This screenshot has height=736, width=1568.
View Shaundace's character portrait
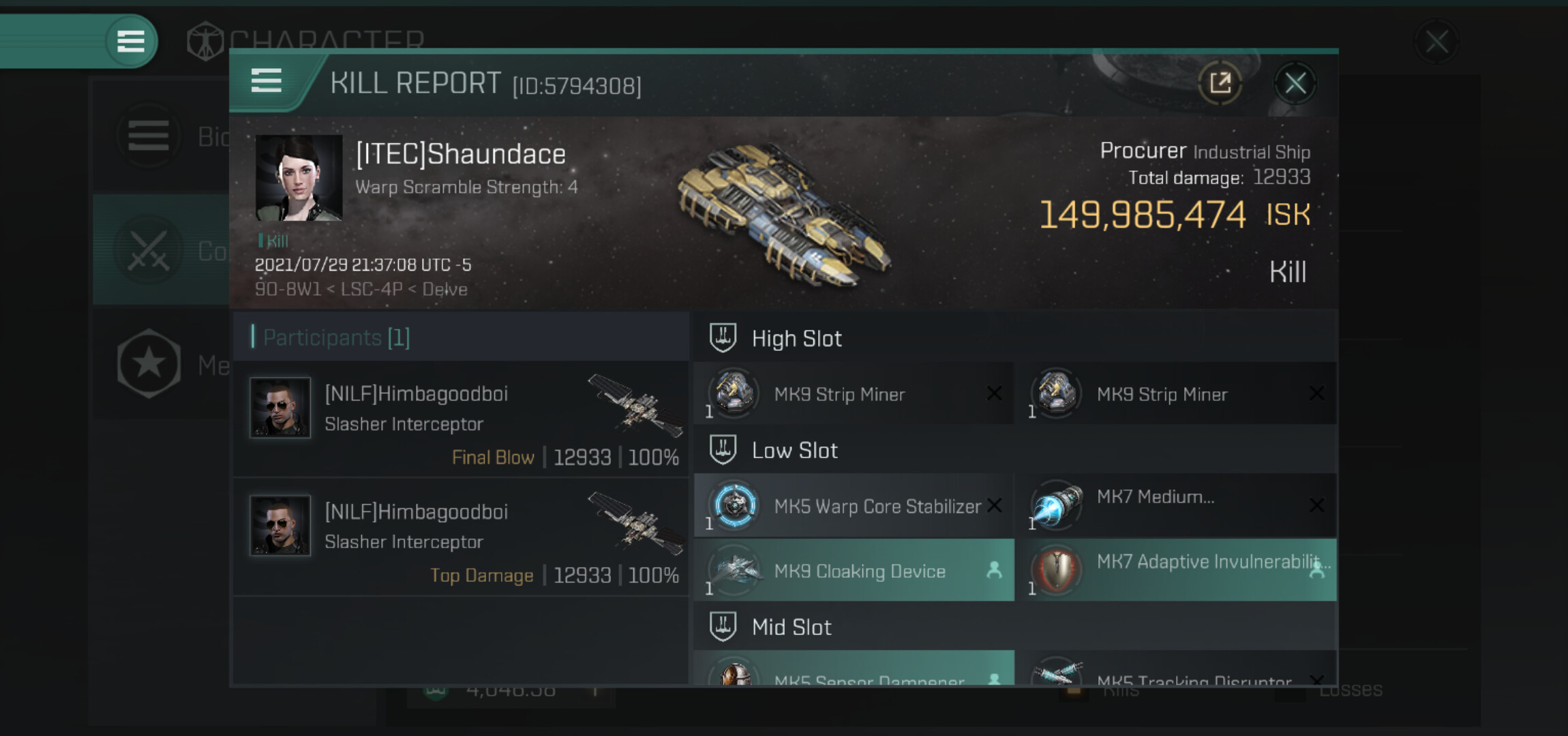[x=299, y=178]
